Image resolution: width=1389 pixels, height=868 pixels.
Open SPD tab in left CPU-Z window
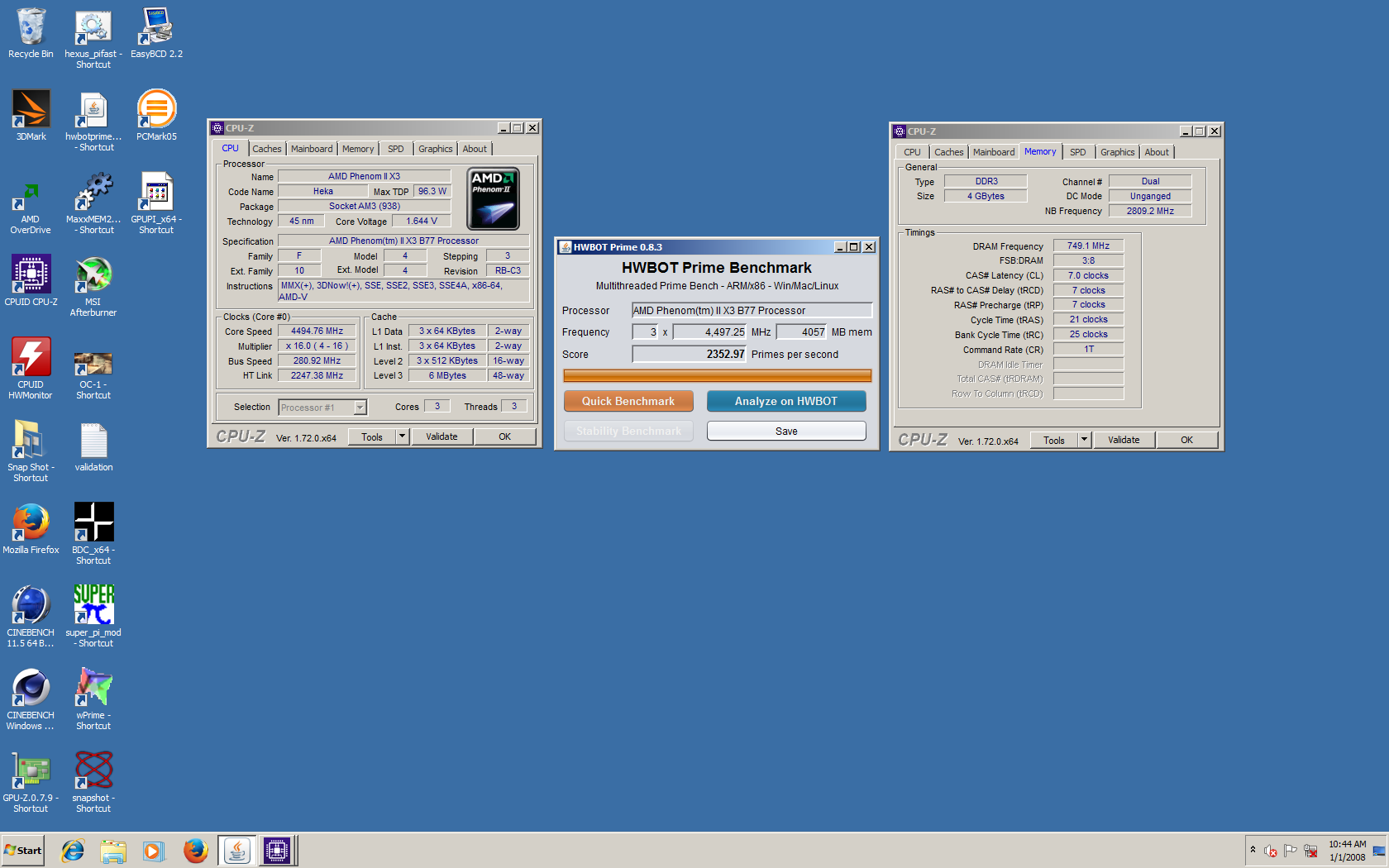(396, 149)
